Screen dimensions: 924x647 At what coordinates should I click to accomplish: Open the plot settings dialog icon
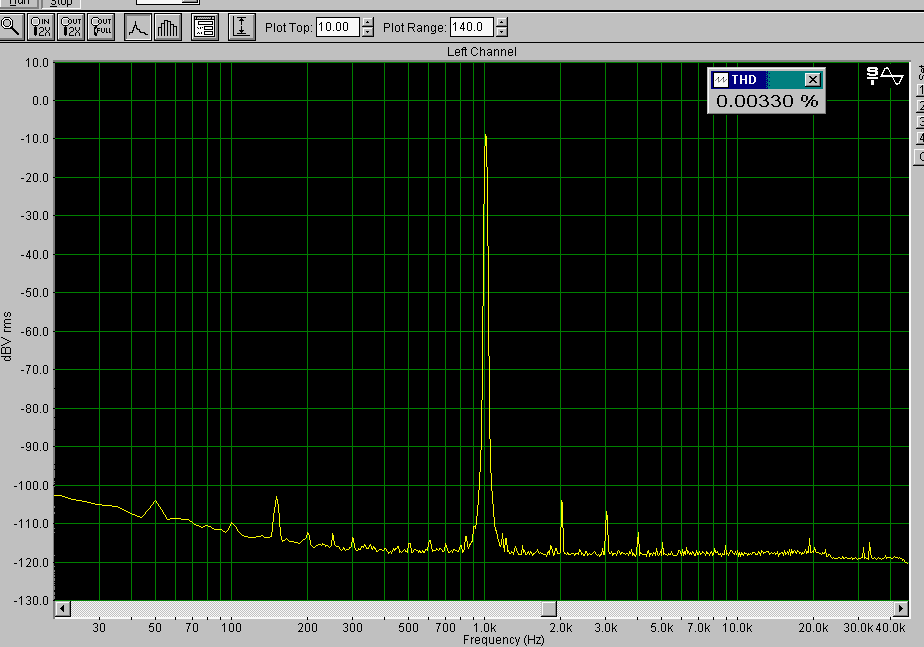[205, 27]
